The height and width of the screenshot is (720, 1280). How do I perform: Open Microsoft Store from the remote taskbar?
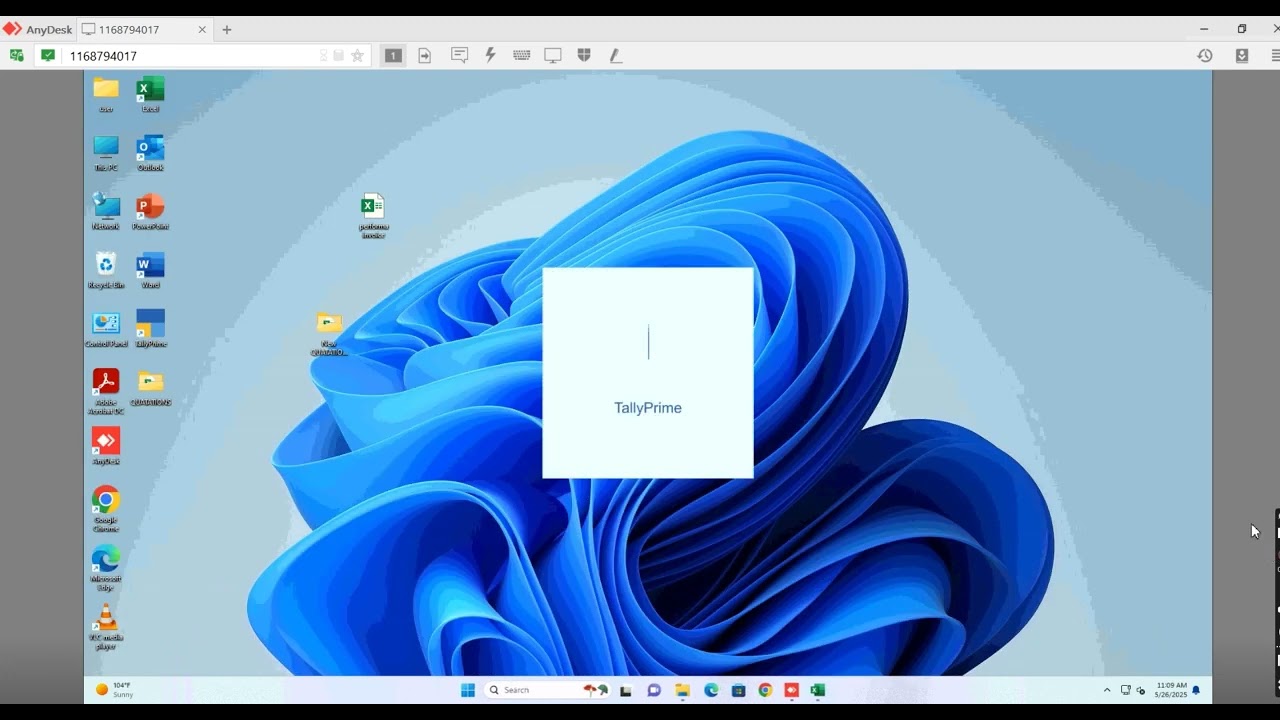pos(738,690)
